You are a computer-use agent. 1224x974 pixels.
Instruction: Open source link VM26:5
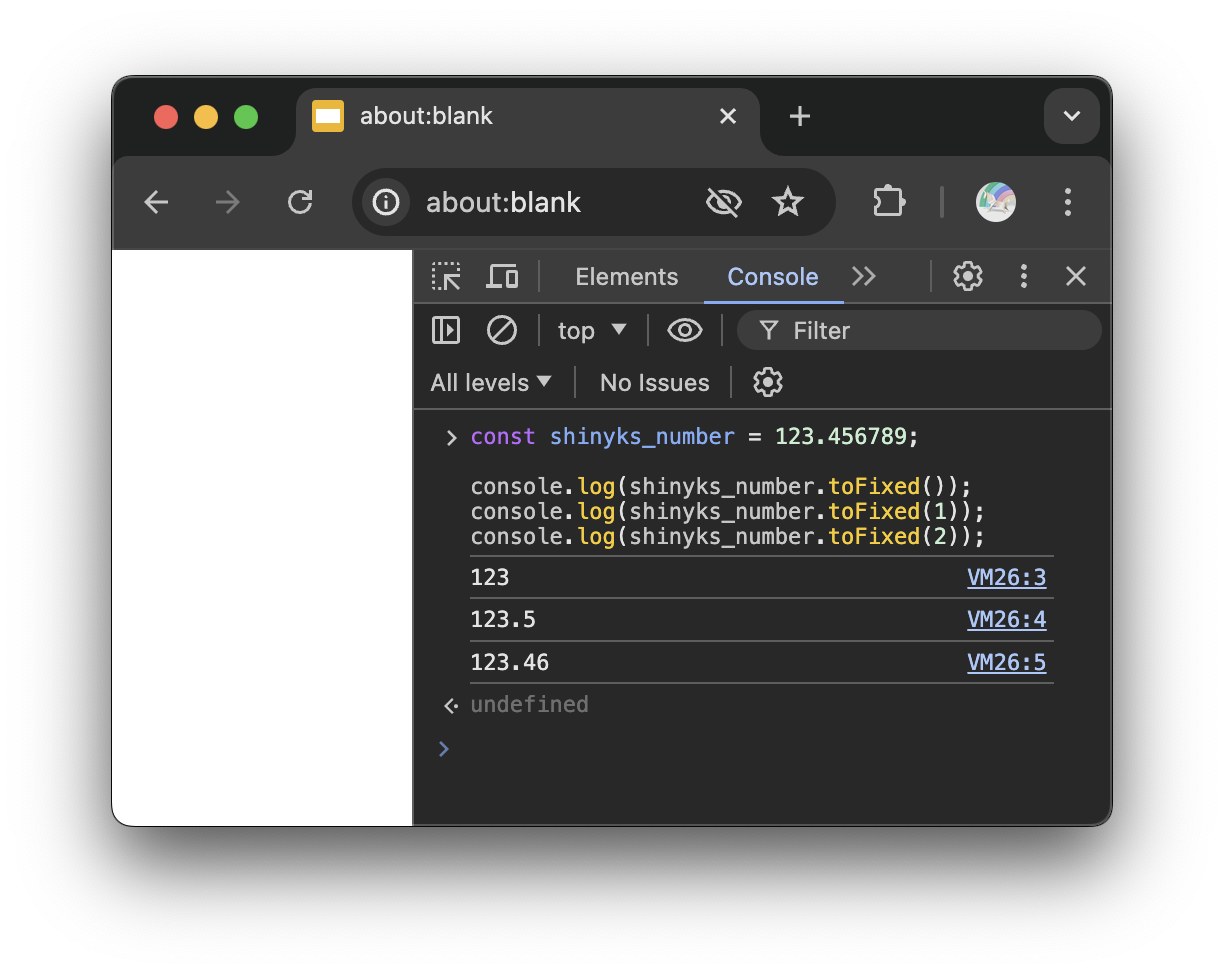[1007, 662]
